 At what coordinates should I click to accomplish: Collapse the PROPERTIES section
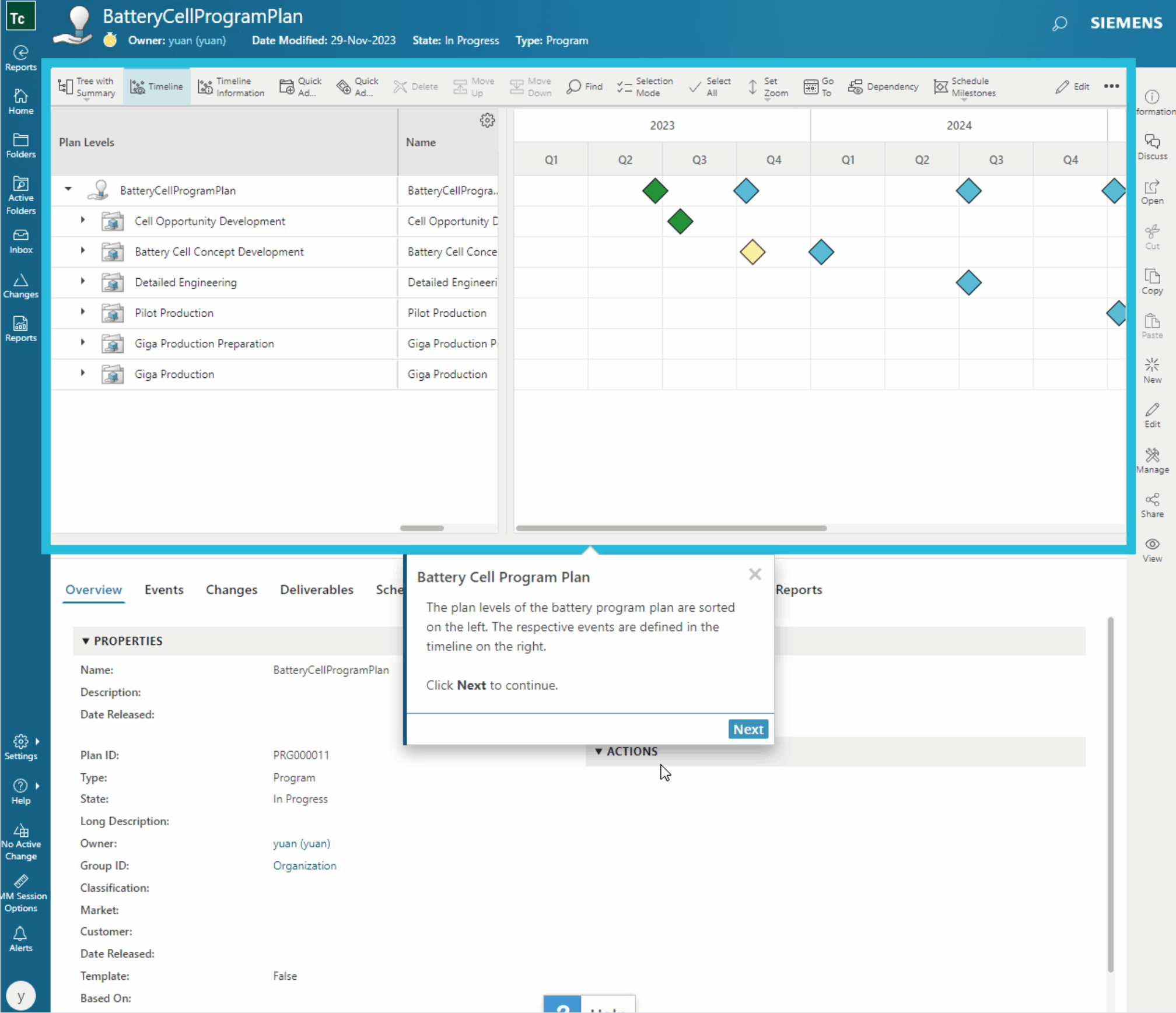[x=86, y=640]
